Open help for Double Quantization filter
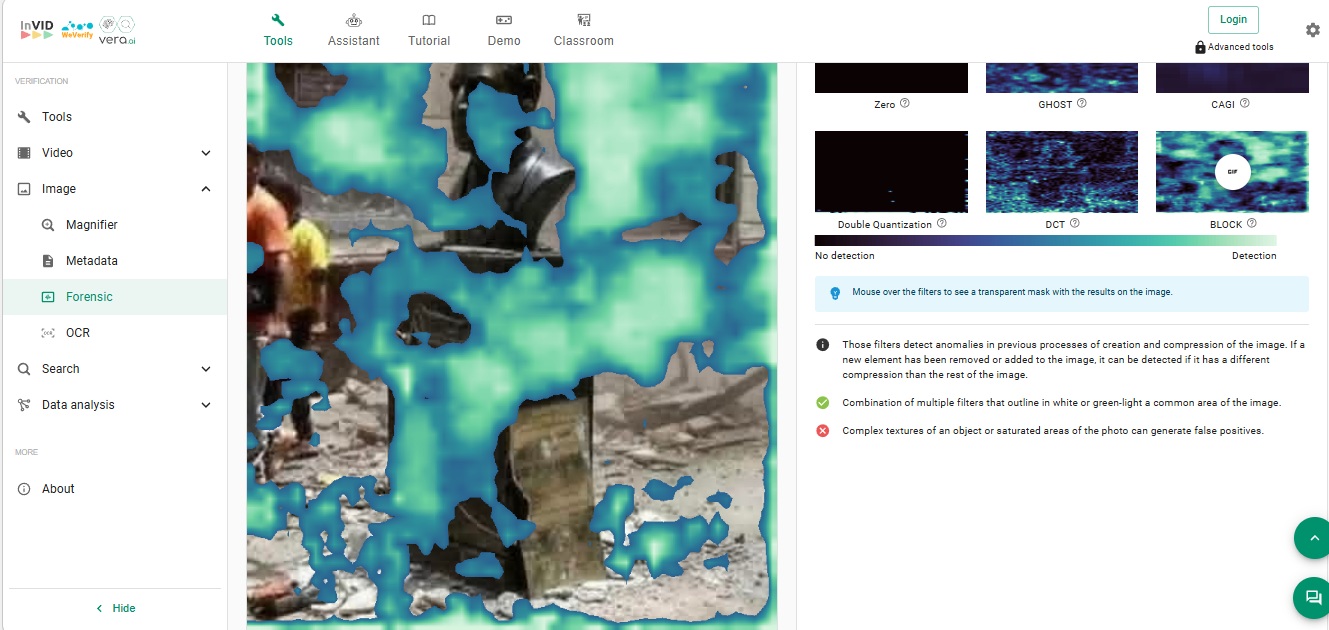This screenshot has height=630, width=1329. pos(942,224)
